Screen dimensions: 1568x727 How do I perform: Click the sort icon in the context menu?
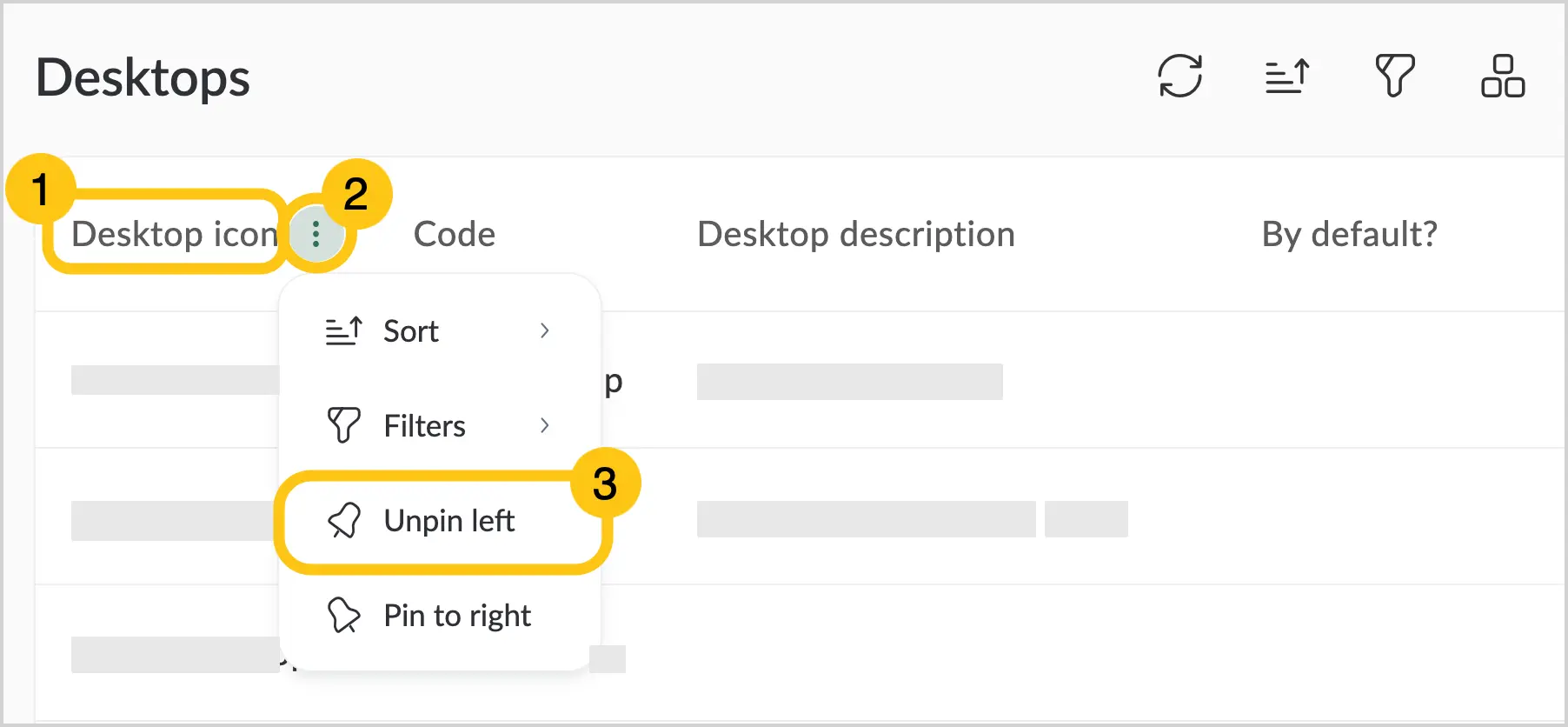[x=343, y=331]
